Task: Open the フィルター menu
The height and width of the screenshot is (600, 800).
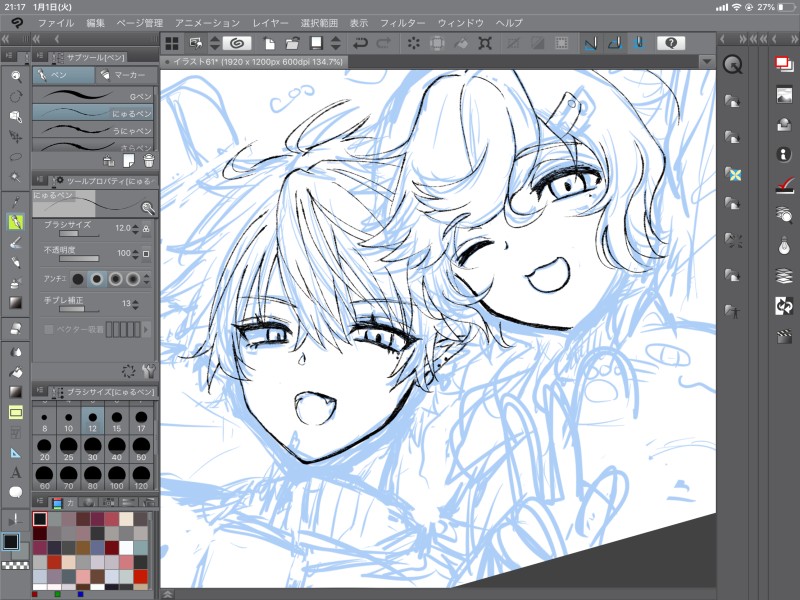Action: [x=403, y=23]
